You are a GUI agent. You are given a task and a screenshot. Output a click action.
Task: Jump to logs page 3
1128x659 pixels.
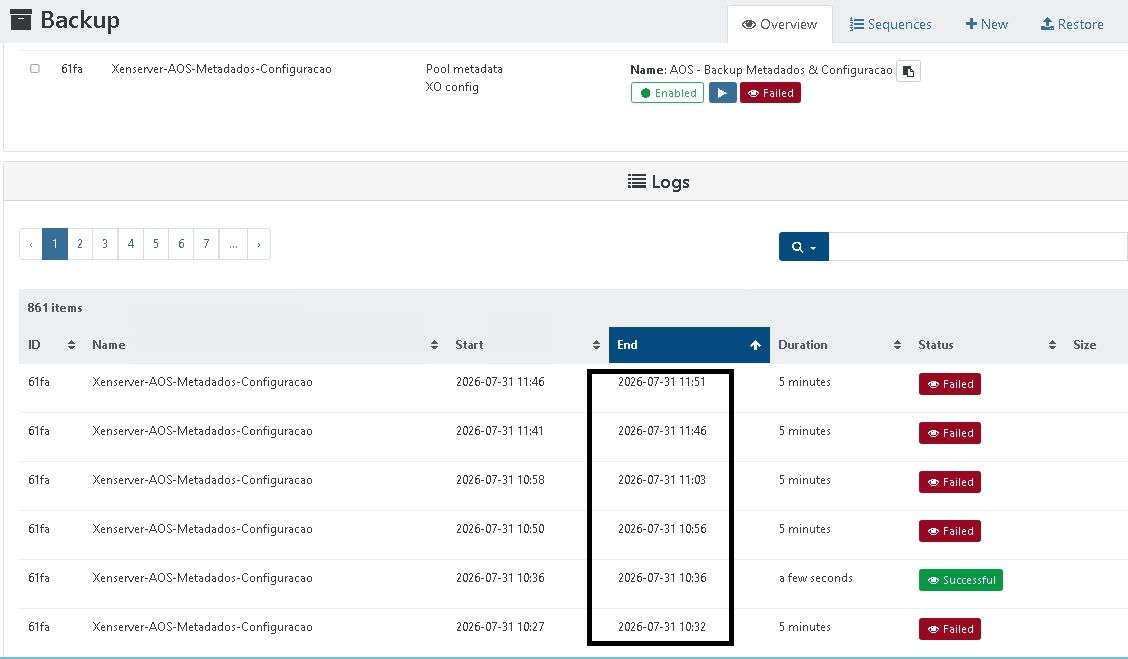(x=105, y=244)
